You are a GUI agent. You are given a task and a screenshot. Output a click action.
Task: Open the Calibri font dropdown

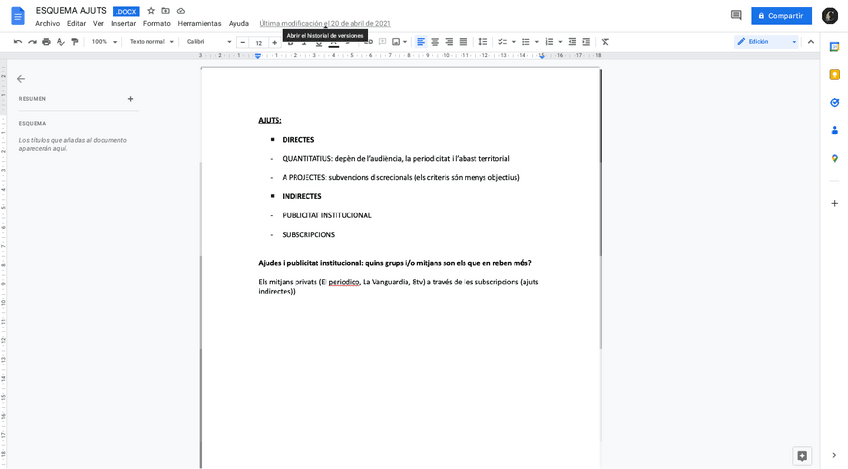(x=209, y=42)
